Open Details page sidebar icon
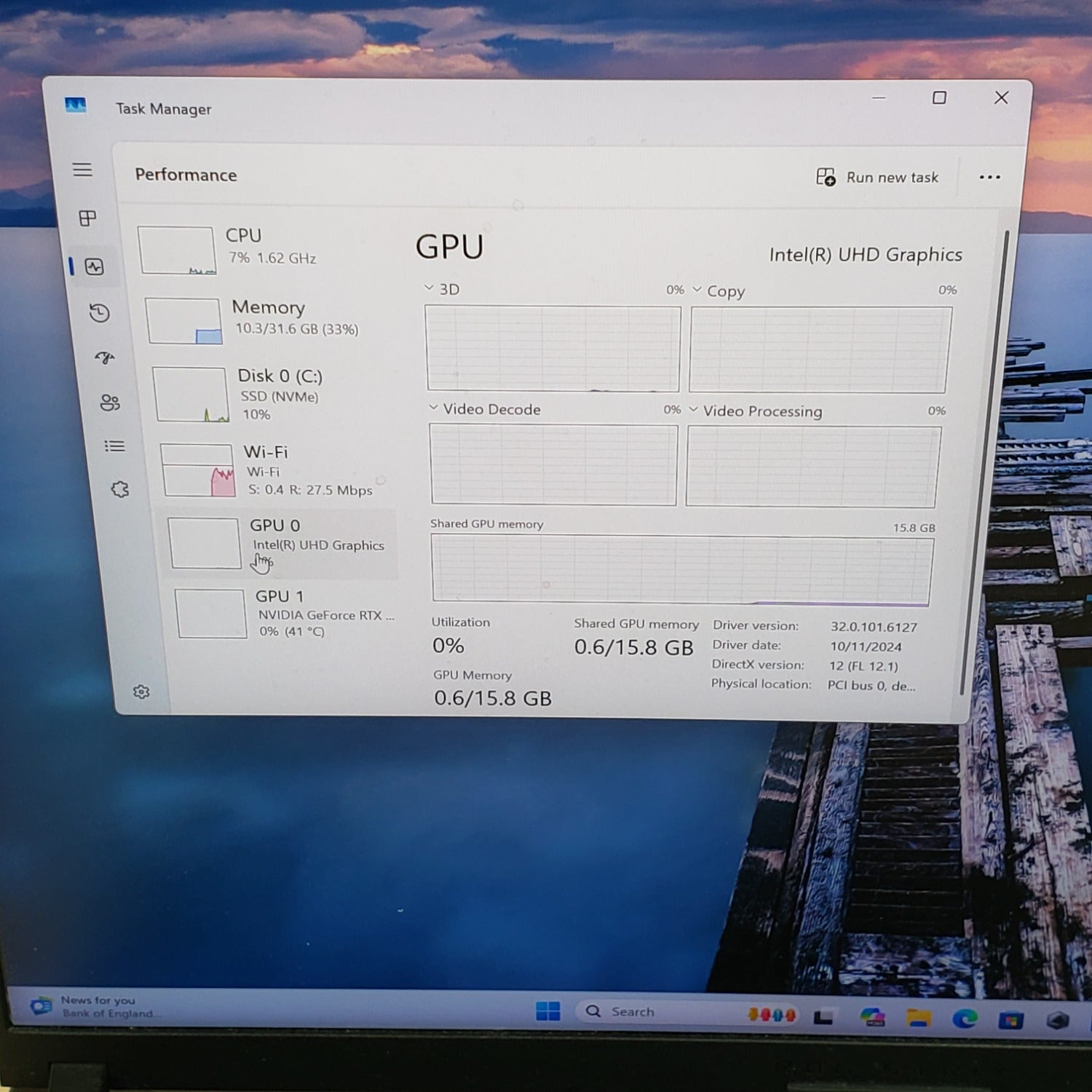Screen dimensions: 1092x1092 114,446
